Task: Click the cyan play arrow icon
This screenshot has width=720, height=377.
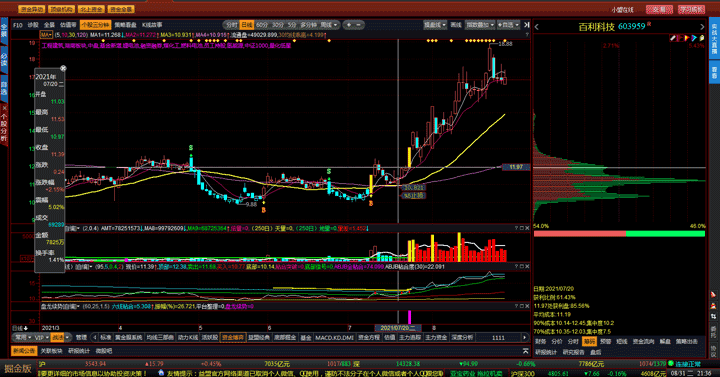Action: (x=694, y=38)
